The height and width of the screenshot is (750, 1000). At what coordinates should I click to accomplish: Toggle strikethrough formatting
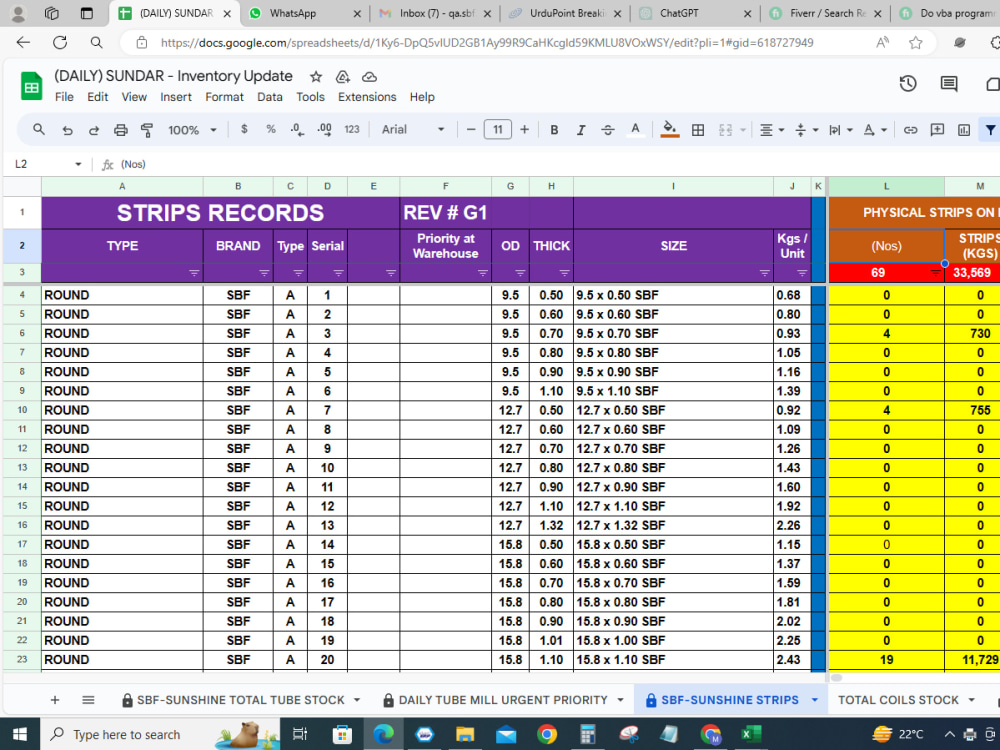tap(607, 130)
